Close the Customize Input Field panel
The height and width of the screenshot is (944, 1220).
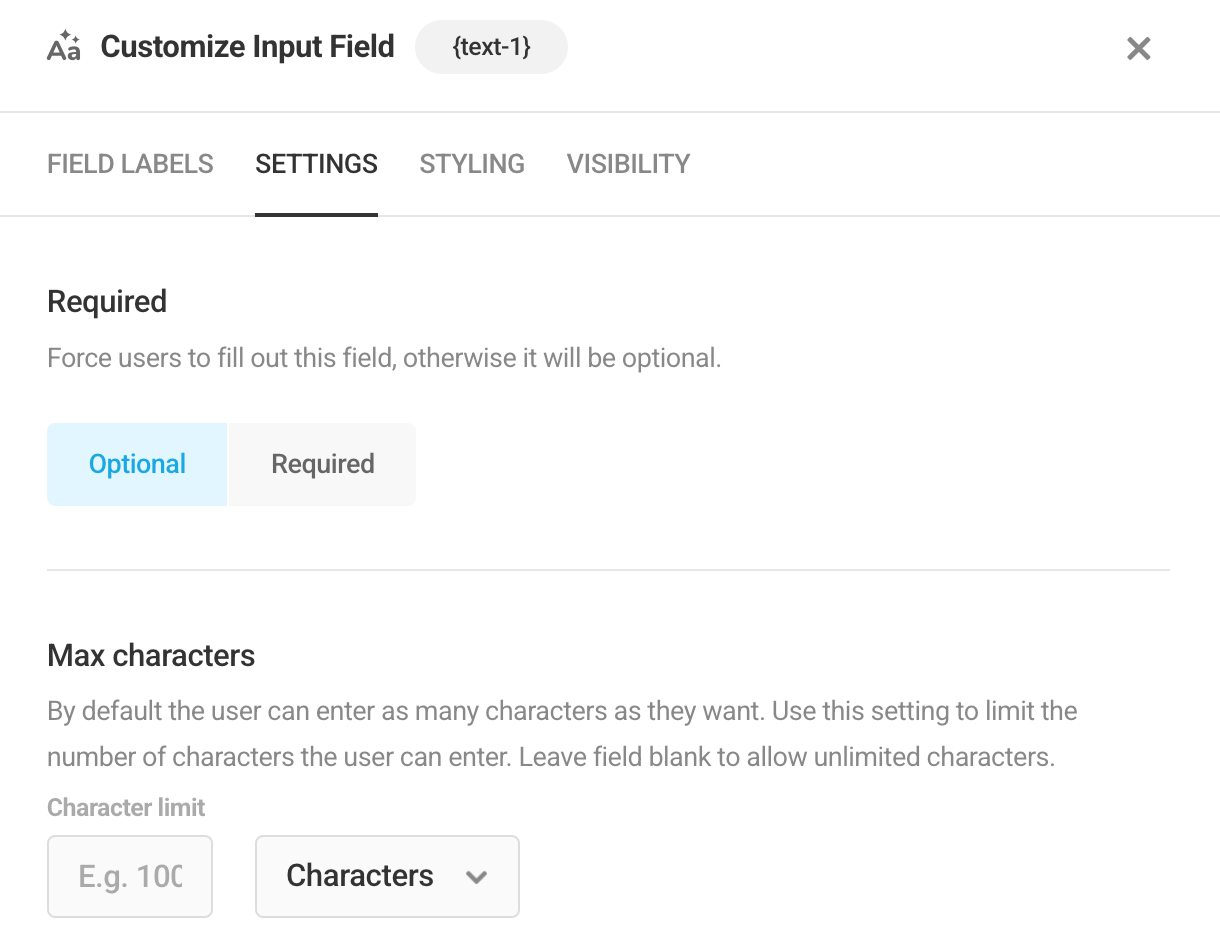tap(1138, 48)
